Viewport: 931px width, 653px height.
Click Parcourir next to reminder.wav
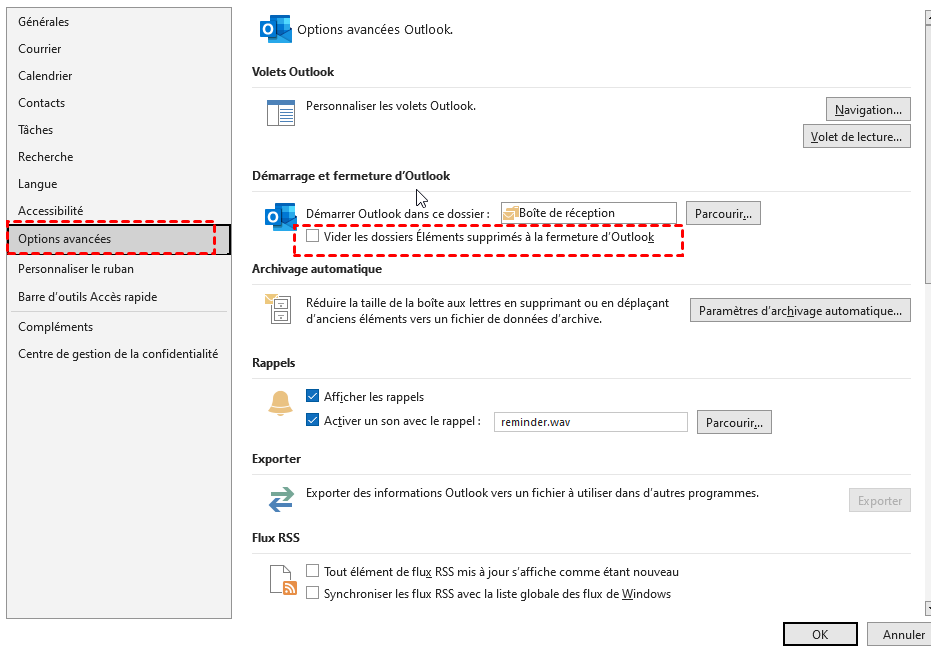click(x=734, y=422)
